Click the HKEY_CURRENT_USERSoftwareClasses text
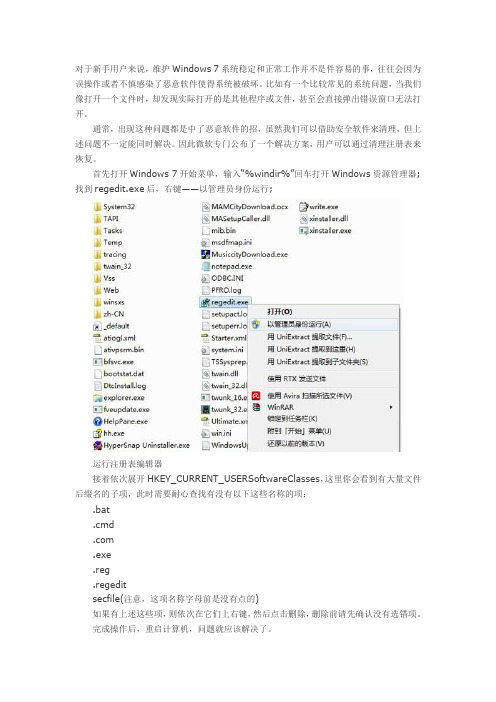 tap(233, 479)
